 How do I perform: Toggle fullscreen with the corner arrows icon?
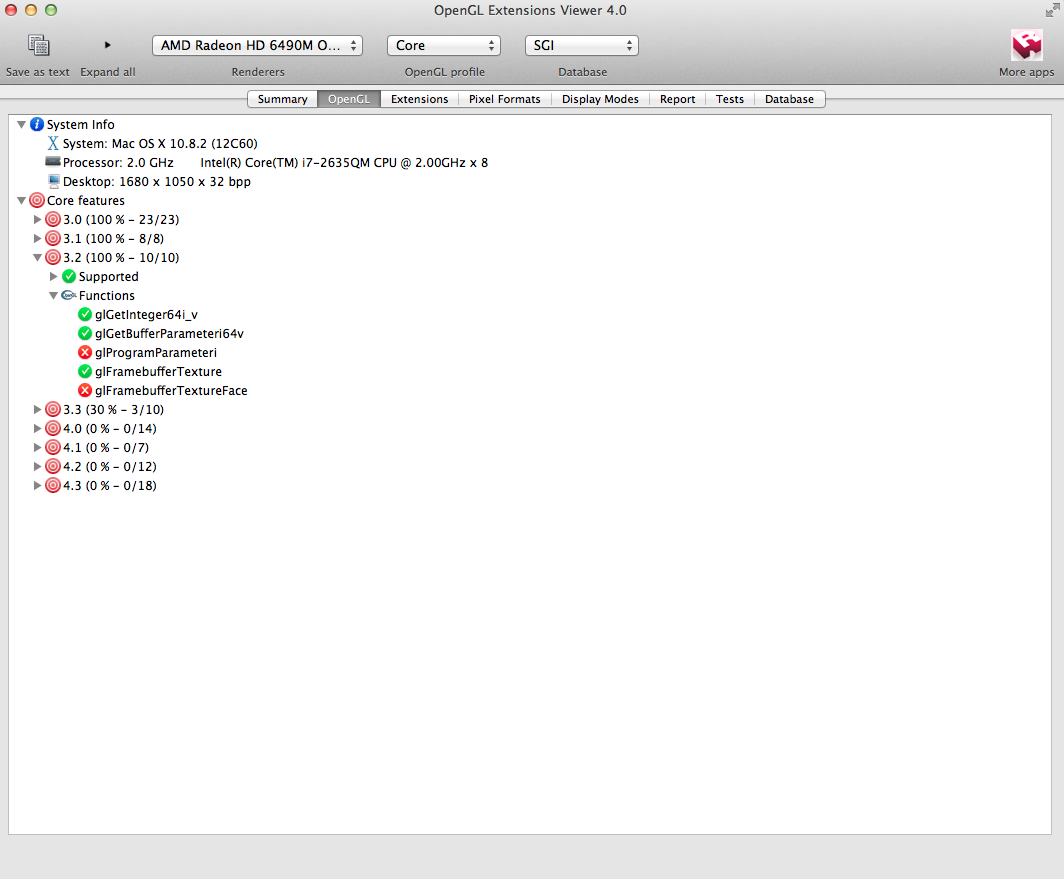(x=1052, y=10)
